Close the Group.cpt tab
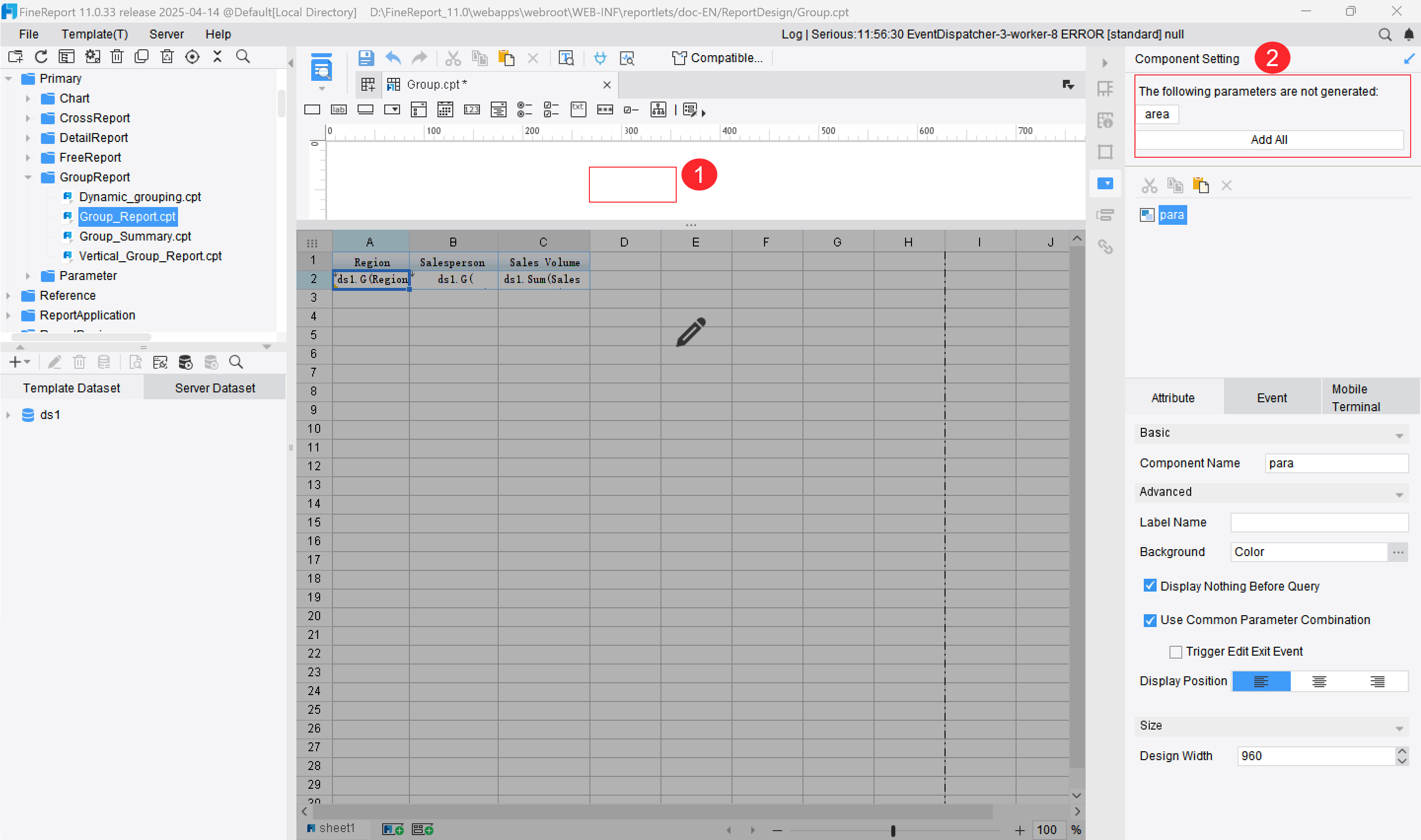Image resolution: width=1421 pixels, height=840 pixels. tap(607, 85)
